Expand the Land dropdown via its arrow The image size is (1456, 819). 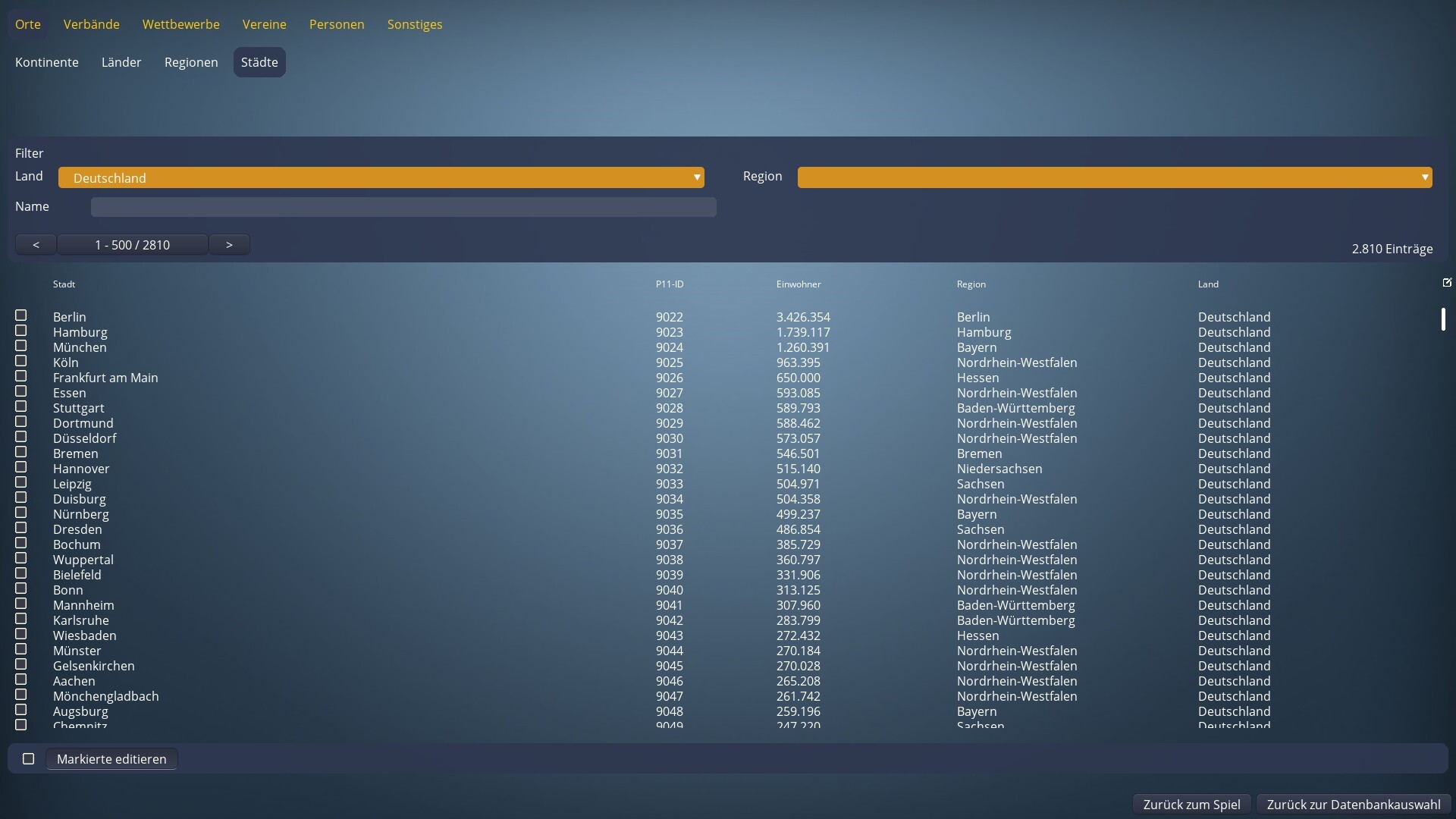pos(697,177)
